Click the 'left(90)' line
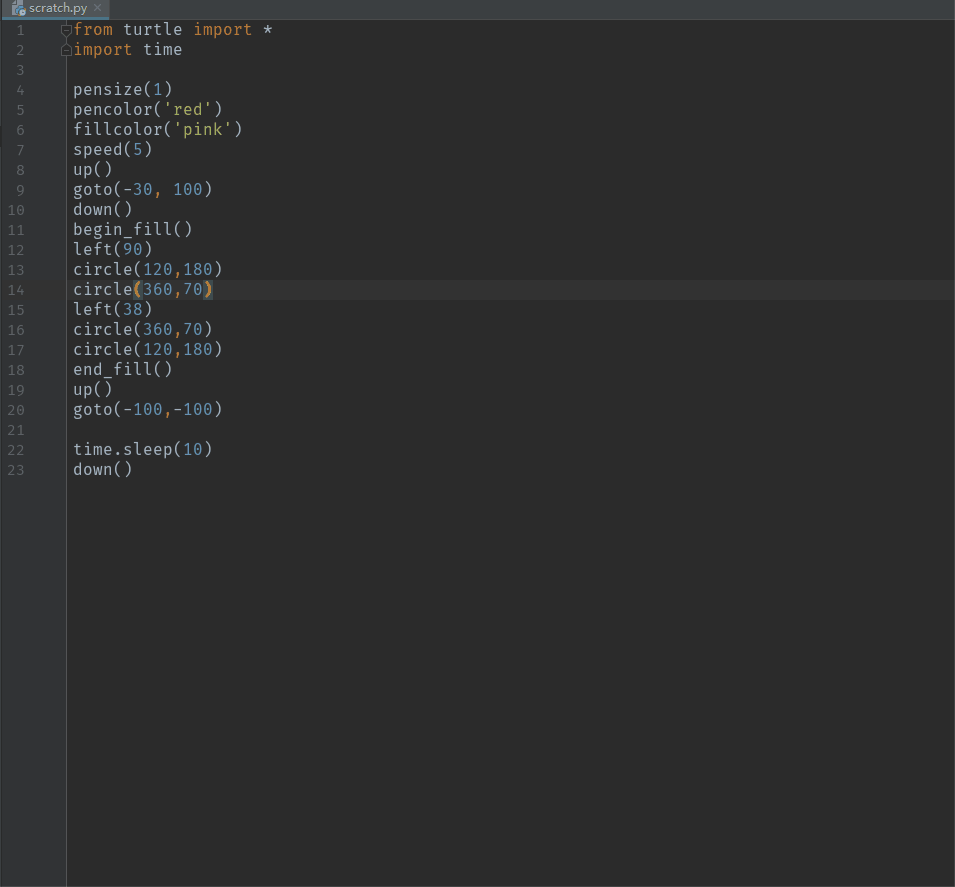Image resolution: width=955 pixels, height=887 pixels. point(113,249)
